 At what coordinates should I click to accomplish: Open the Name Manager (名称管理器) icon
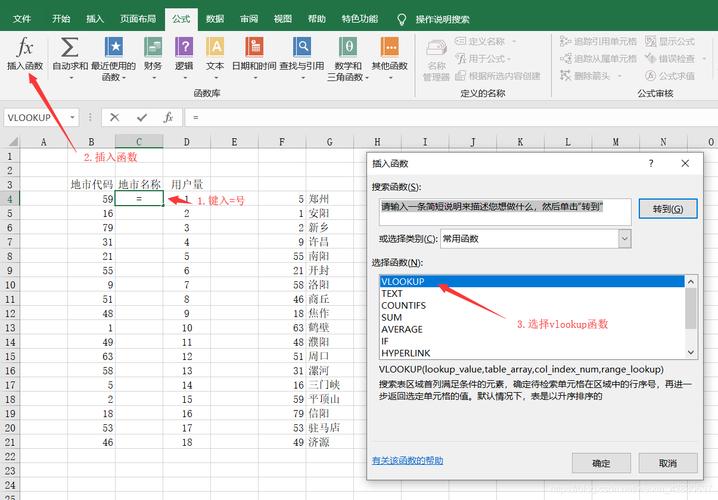(x=436, y=49)
